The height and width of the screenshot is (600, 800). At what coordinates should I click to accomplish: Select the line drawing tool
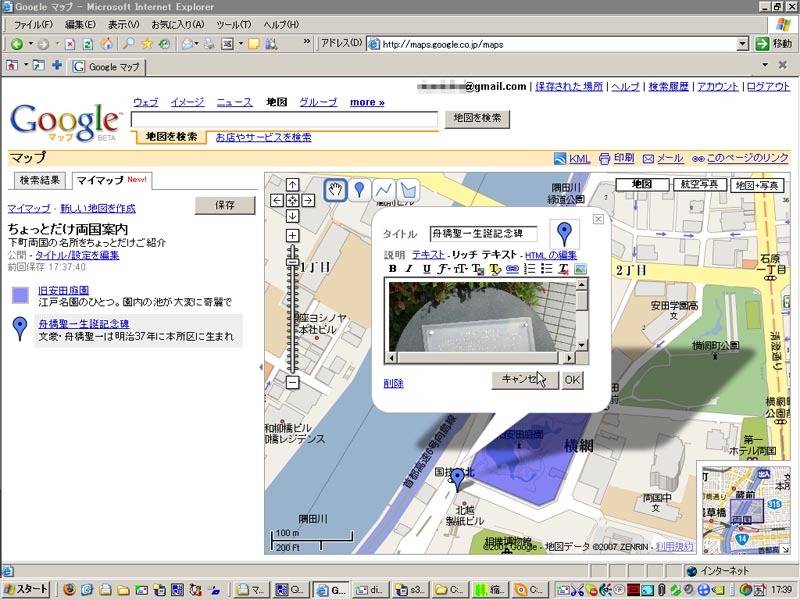384,190
